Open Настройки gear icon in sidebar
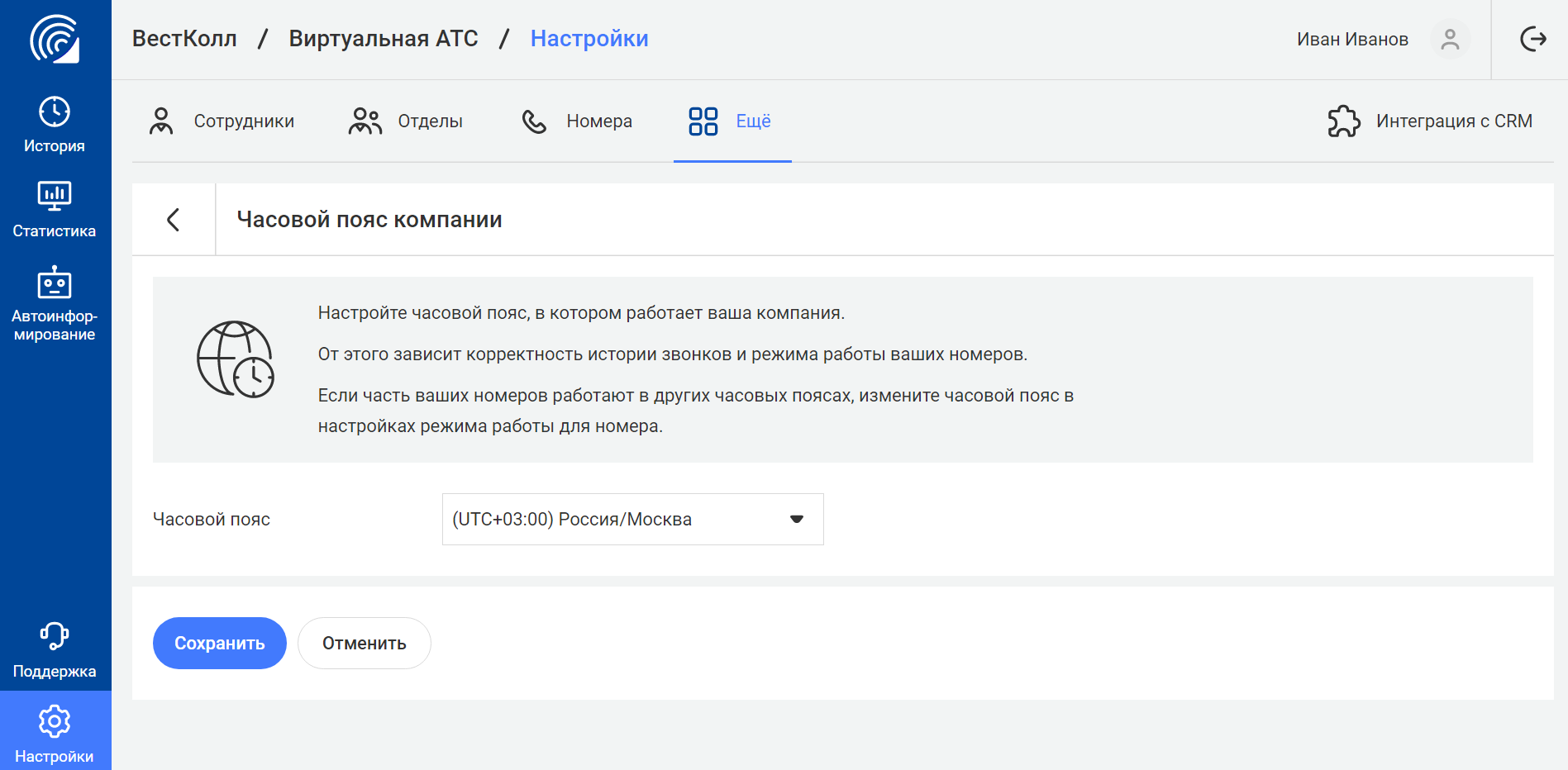This screenshot has height=770, width=1568. [x=55, y=721]
